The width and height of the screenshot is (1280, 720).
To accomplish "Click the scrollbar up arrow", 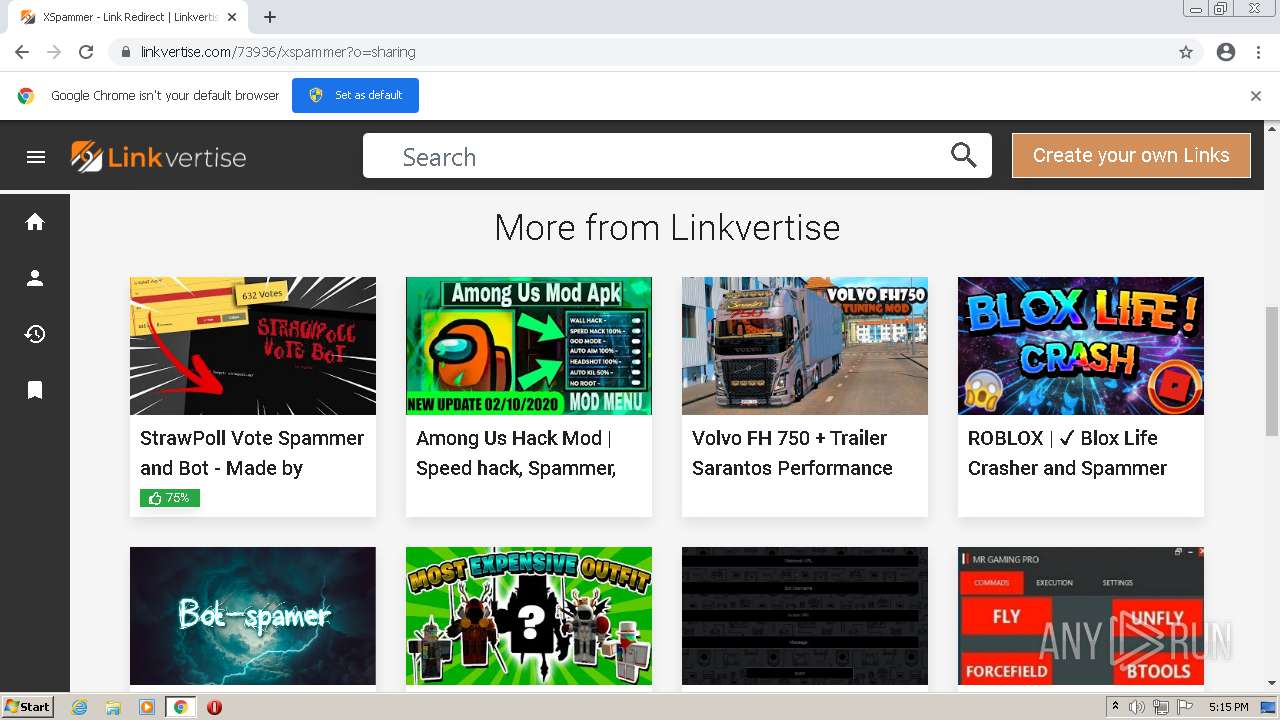I will (x=1272, y=128).
